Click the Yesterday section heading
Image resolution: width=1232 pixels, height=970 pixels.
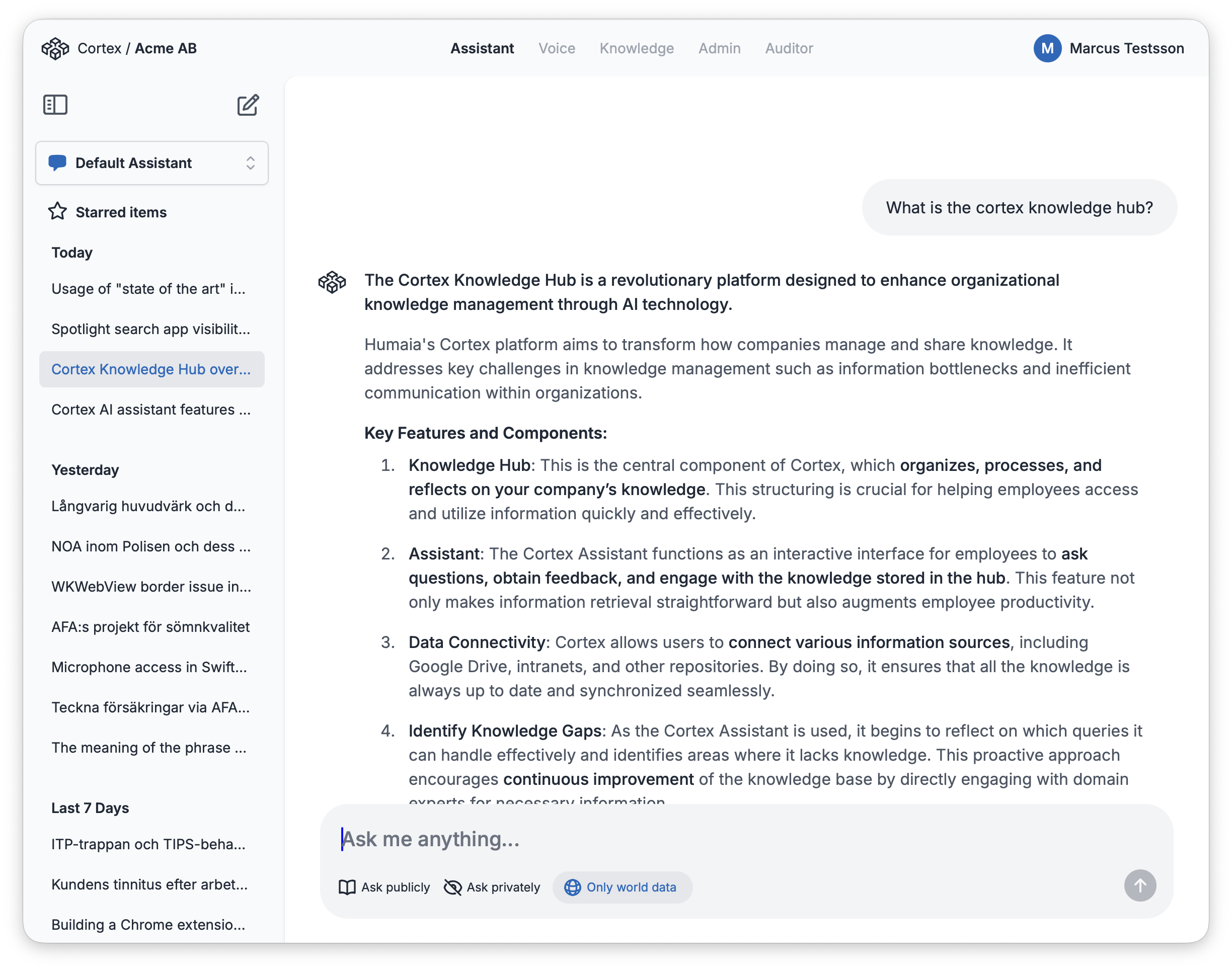tap(85, 470)
